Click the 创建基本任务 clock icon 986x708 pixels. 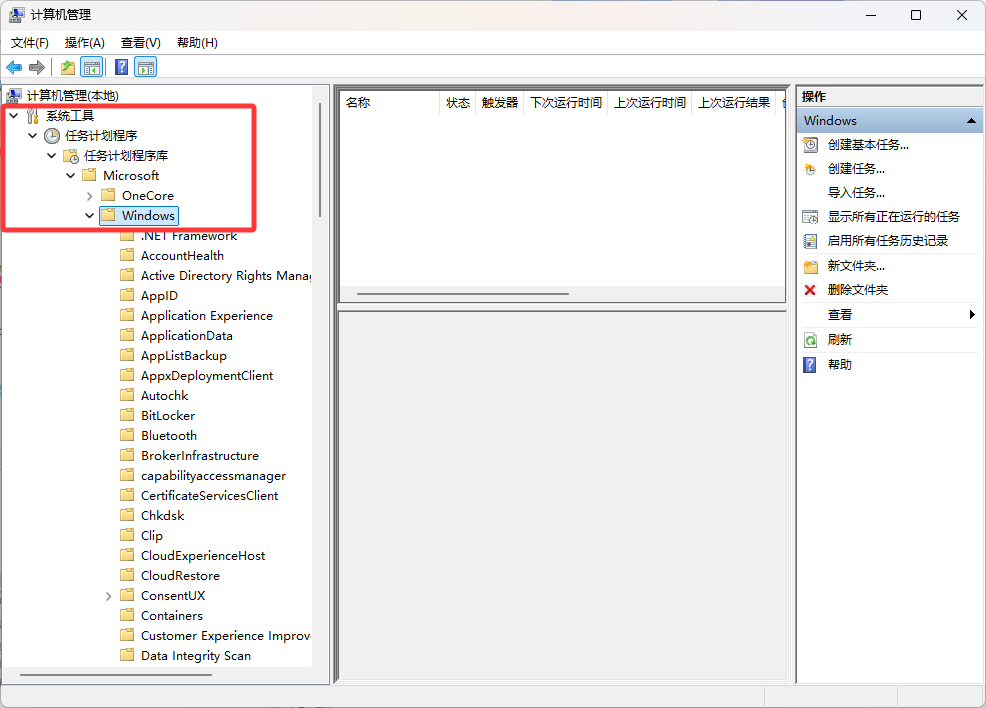pyautogui.click(x=810, y=145)
